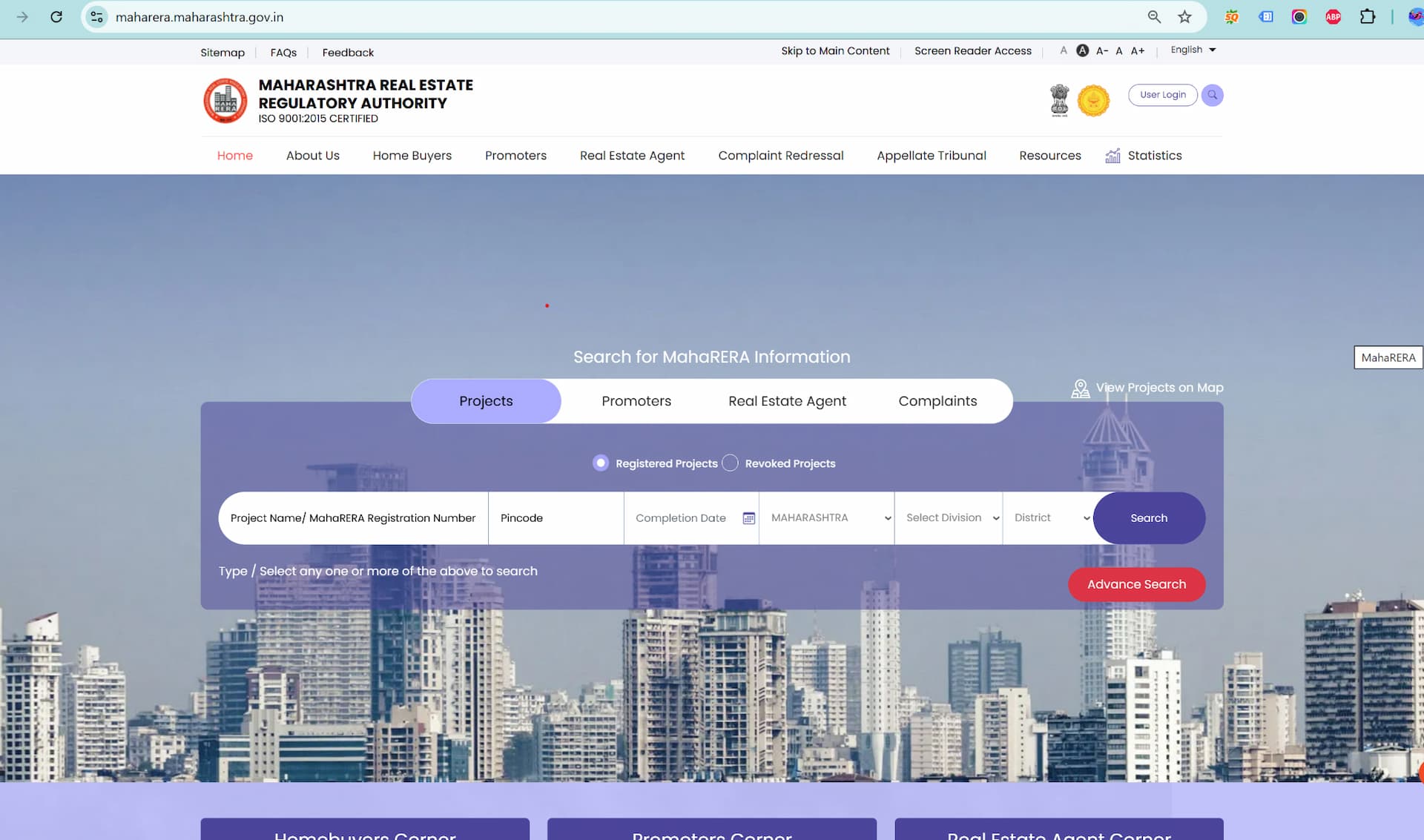Click the orange 50 extension icon
This screenshot has height=840, width=1424.
click(1231, 16)
